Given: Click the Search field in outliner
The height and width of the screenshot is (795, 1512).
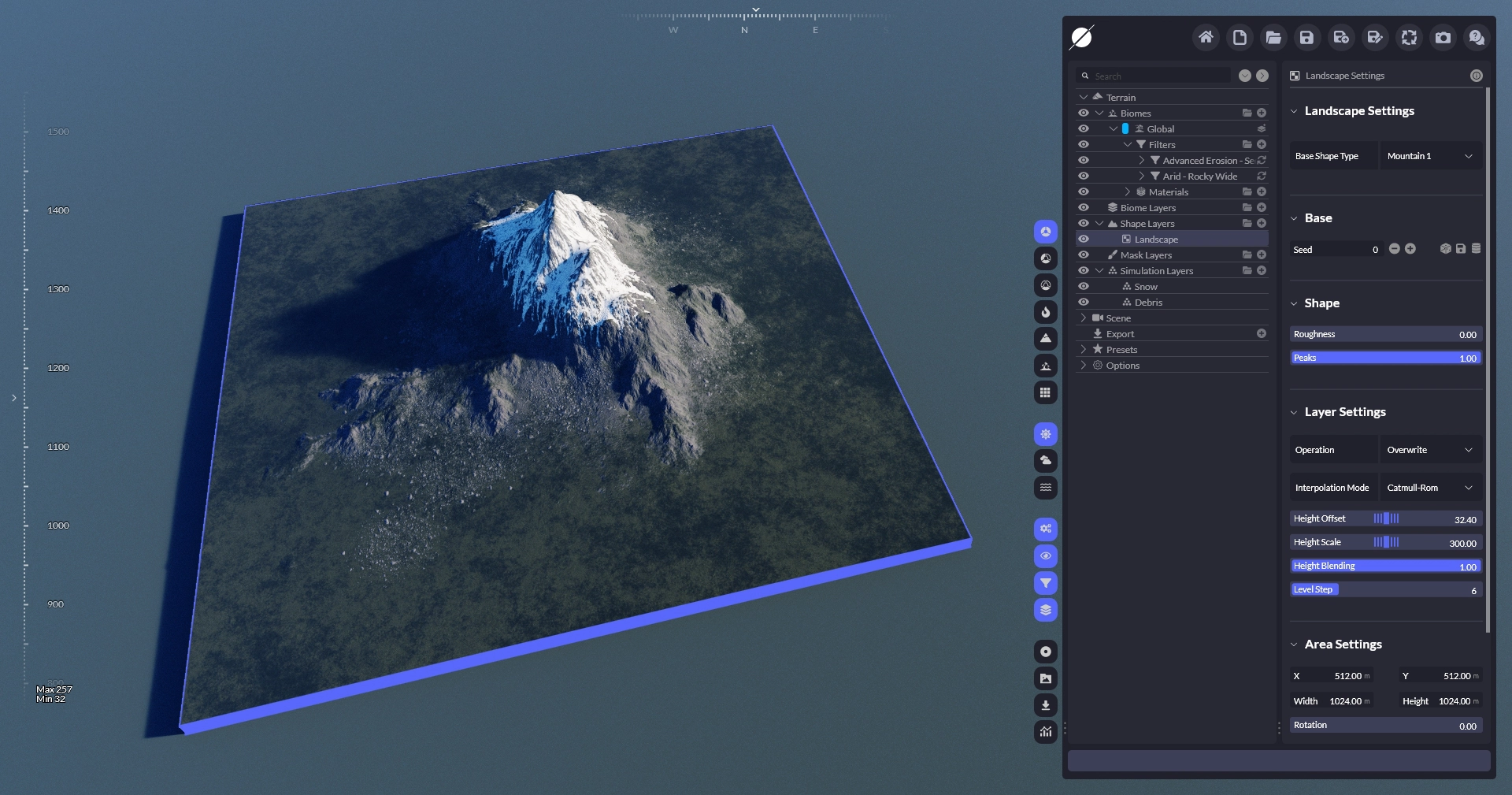Looking at the screenshot, I should [1158, 76].
